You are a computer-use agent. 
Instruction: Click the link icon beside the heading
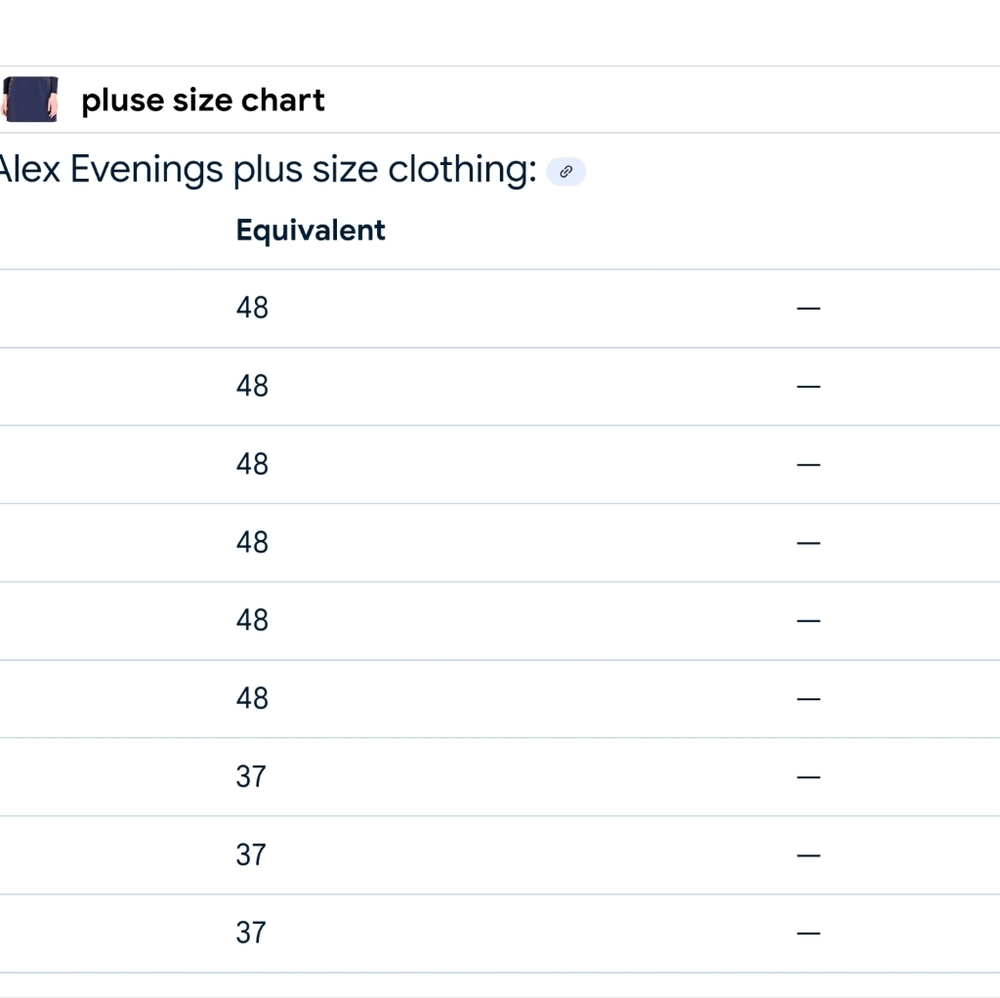pos(566,172)
